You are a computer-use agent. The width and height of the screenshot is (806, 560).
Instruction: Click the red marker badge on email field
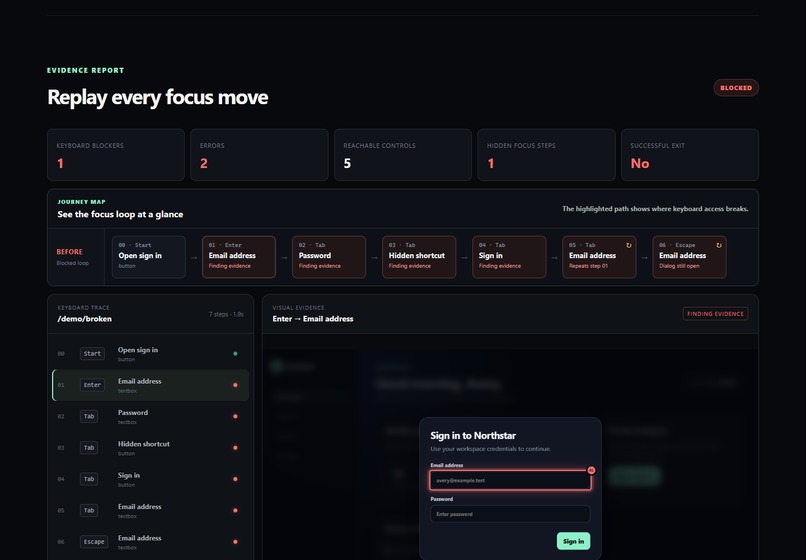pyautogui.click(x=591, y=470)
